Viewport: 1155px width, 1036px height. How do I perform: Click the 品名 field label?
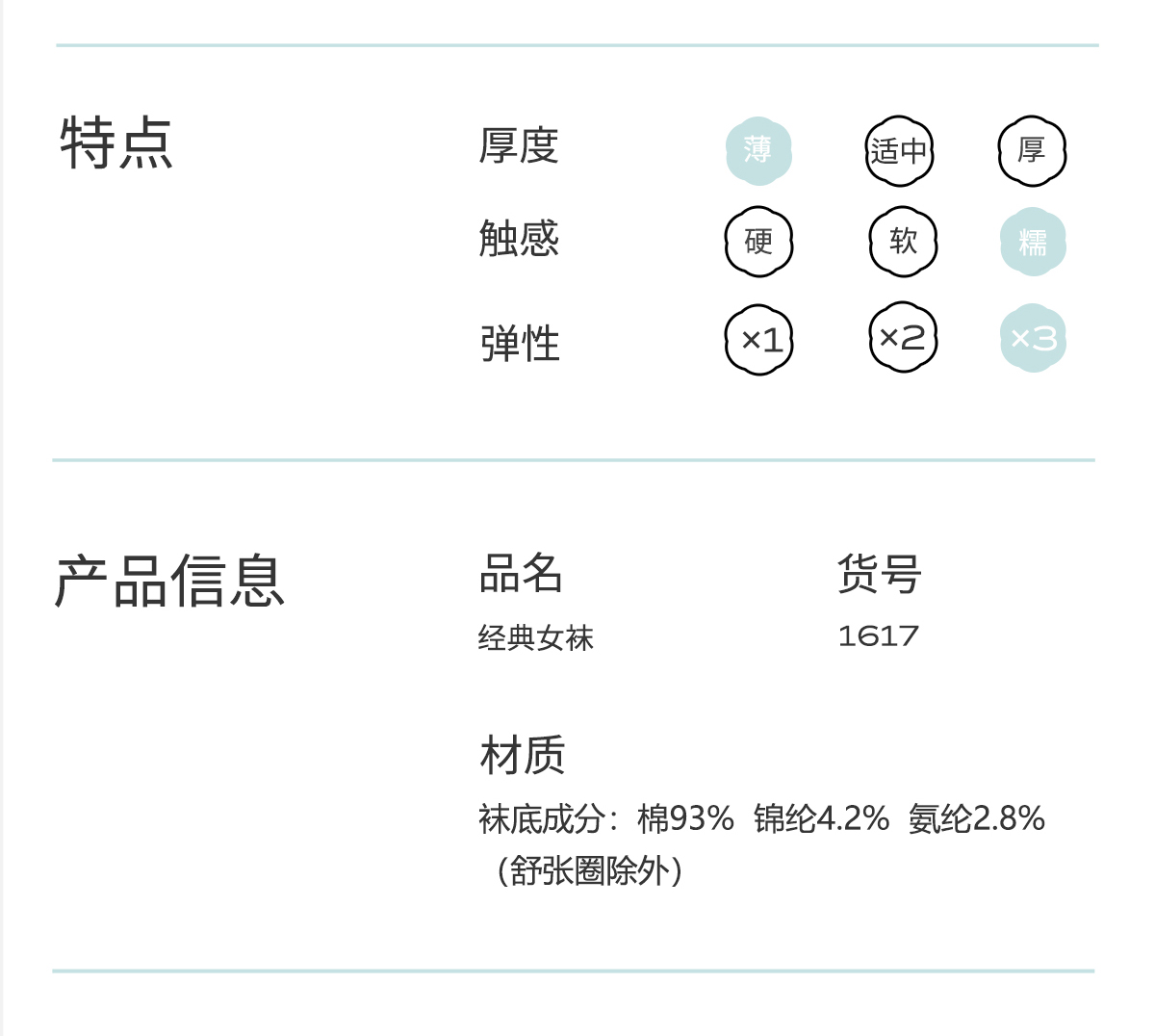click(x=521, y=574)
